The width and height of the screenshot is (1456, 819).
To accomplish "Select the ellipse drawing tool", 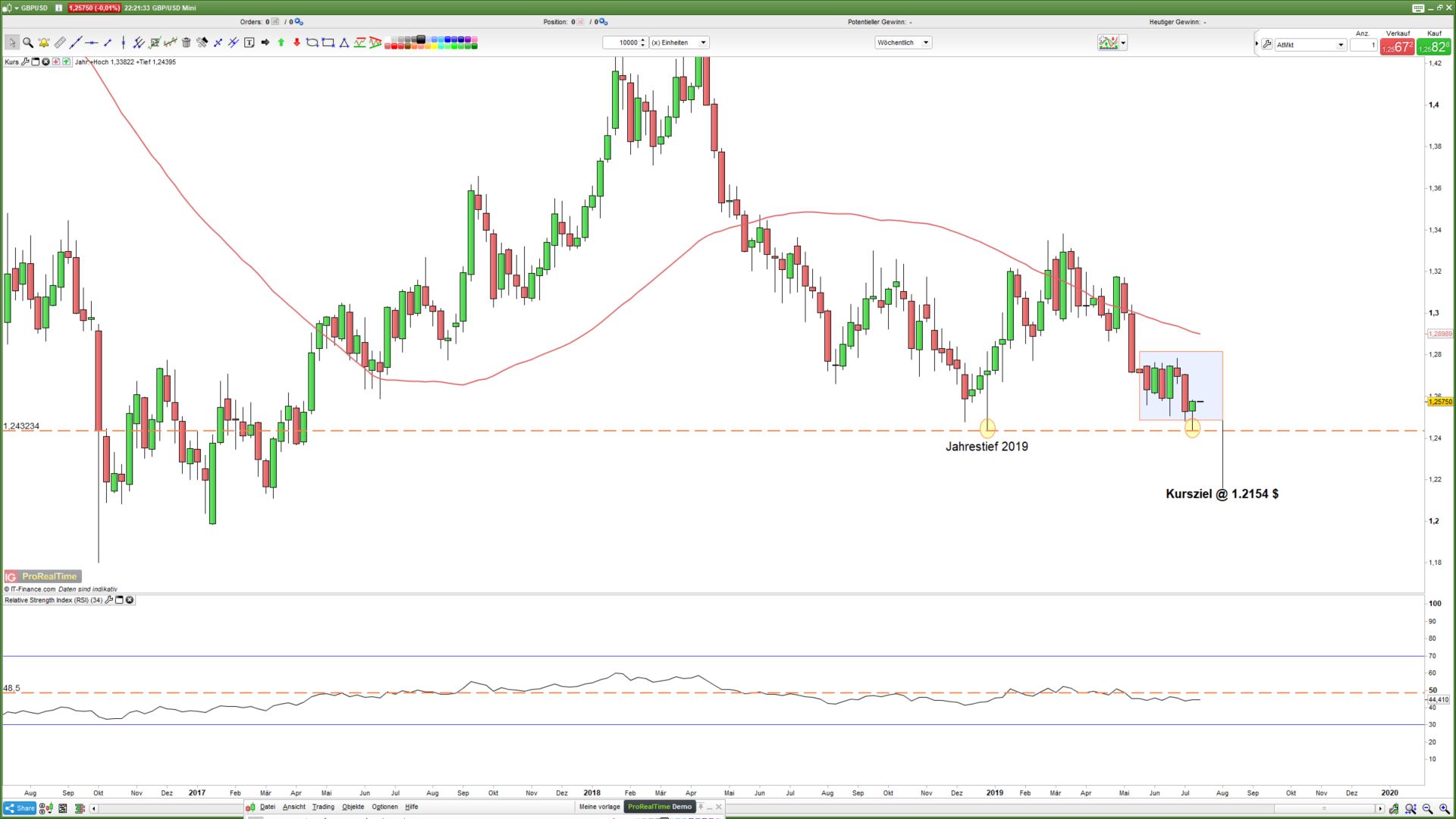I will (x=312, y=42).
